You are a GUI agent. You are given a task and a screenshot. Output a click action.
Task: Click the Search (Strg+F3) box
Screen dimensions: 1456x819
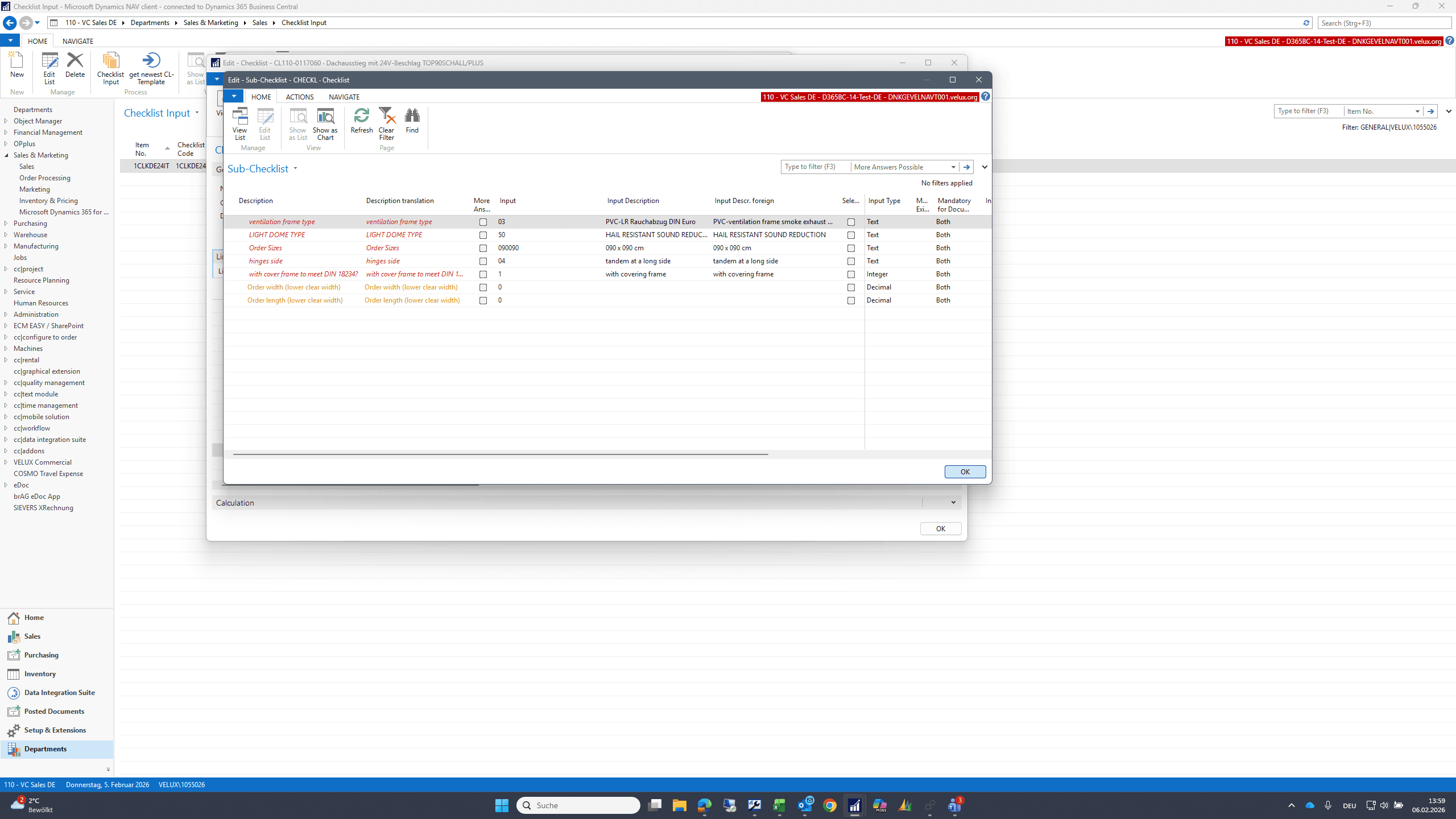pos(1385,23)
